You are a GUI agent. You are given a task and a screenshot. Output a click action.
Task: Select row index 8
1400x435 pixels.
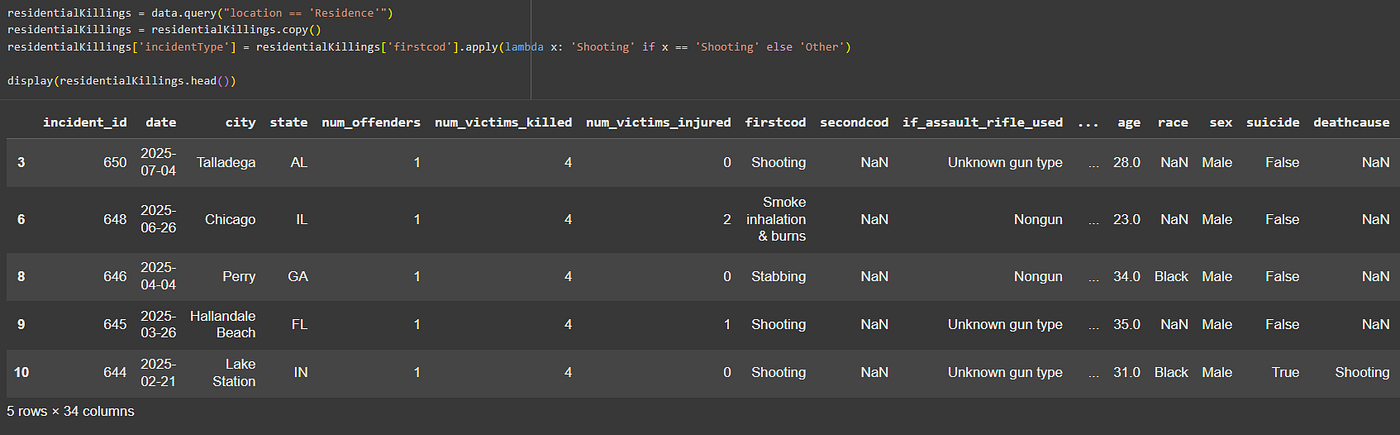tap(21, 276)
